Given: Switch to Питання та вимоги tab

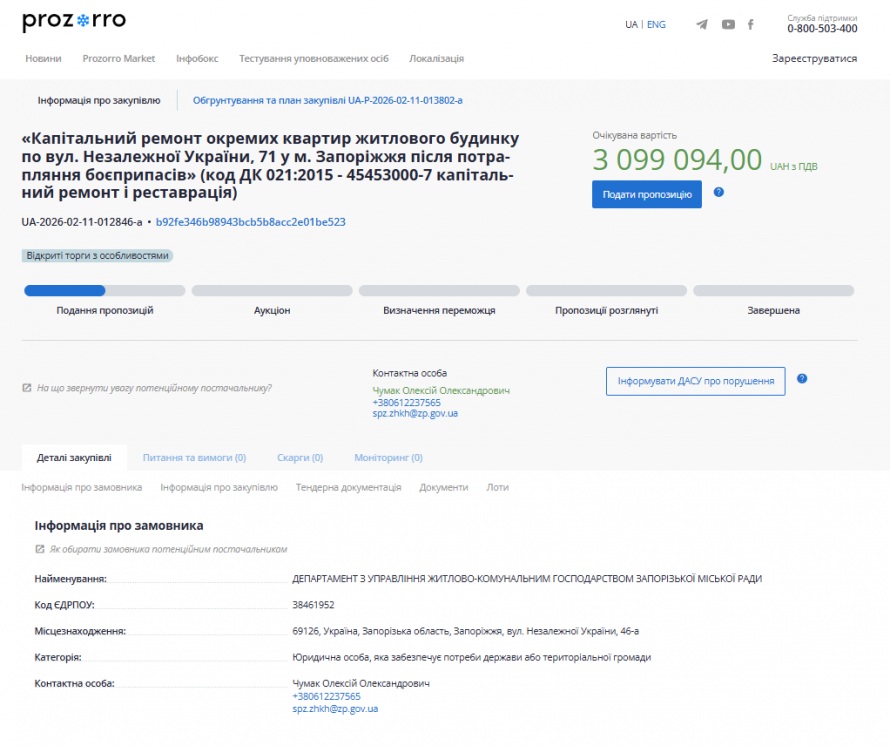Looking at the screenshot, I should (194, 458).
